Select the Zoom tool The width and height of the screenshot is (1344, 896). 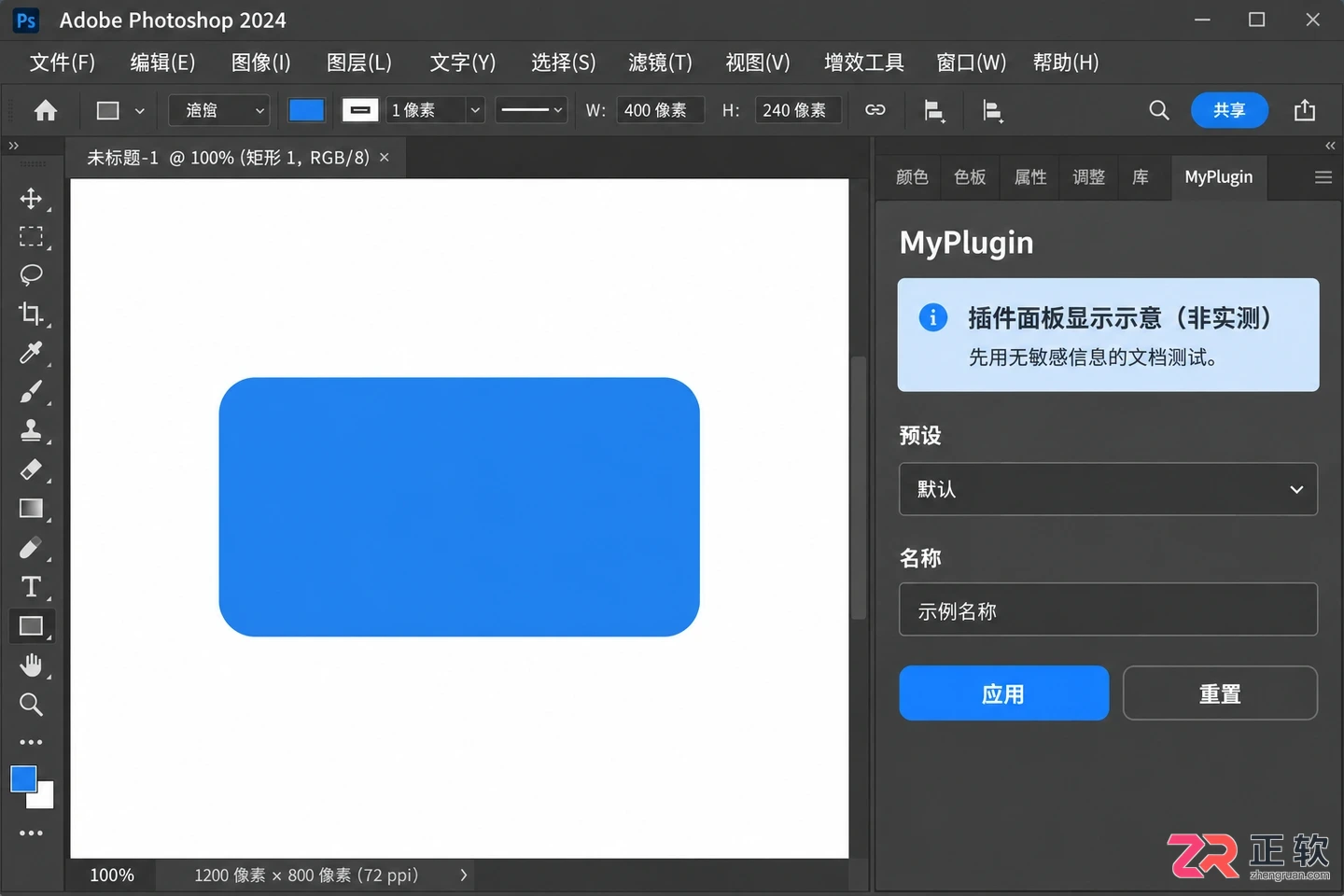31,705
